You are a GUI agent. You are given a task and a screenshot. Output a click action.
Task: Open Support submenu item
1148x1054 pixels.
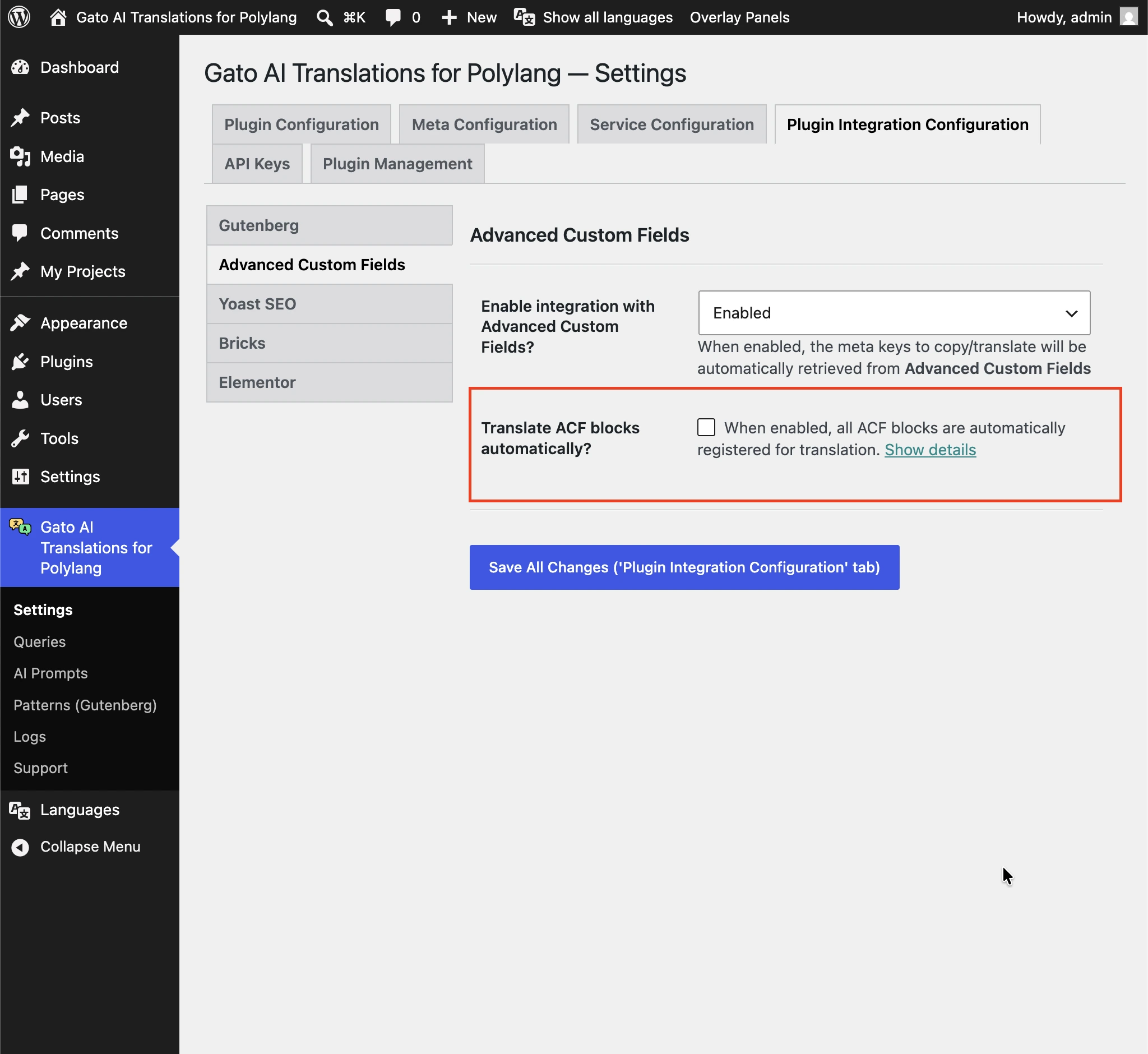coord(40,768)
